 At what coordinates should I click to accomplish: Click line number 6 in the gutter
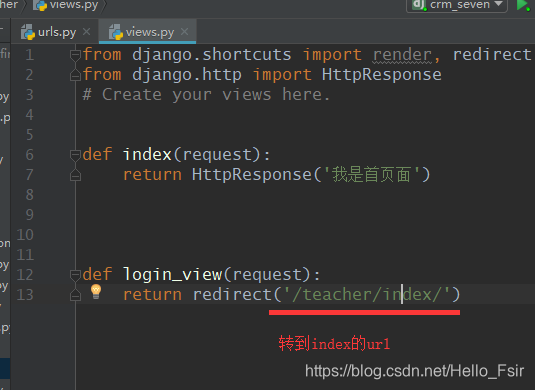[x=30, y=155]
